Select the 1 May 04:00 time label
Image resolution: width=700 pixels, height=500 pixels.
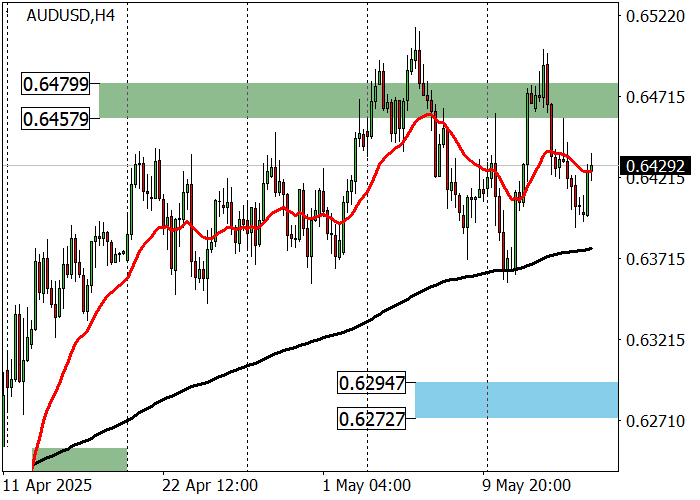coord(366,486)
